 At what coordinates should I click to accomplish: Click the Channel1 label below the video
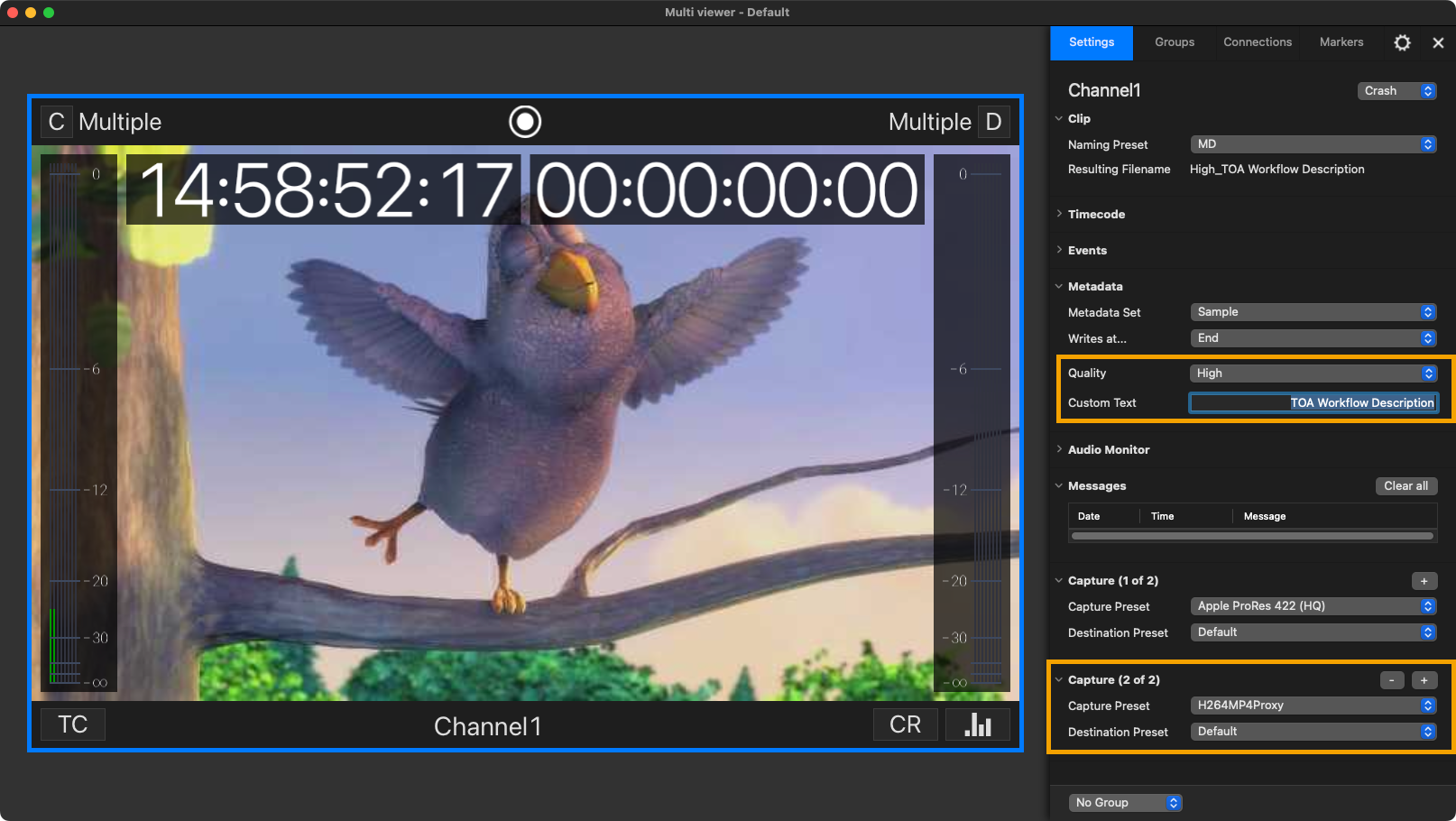[x=488, y=726]
